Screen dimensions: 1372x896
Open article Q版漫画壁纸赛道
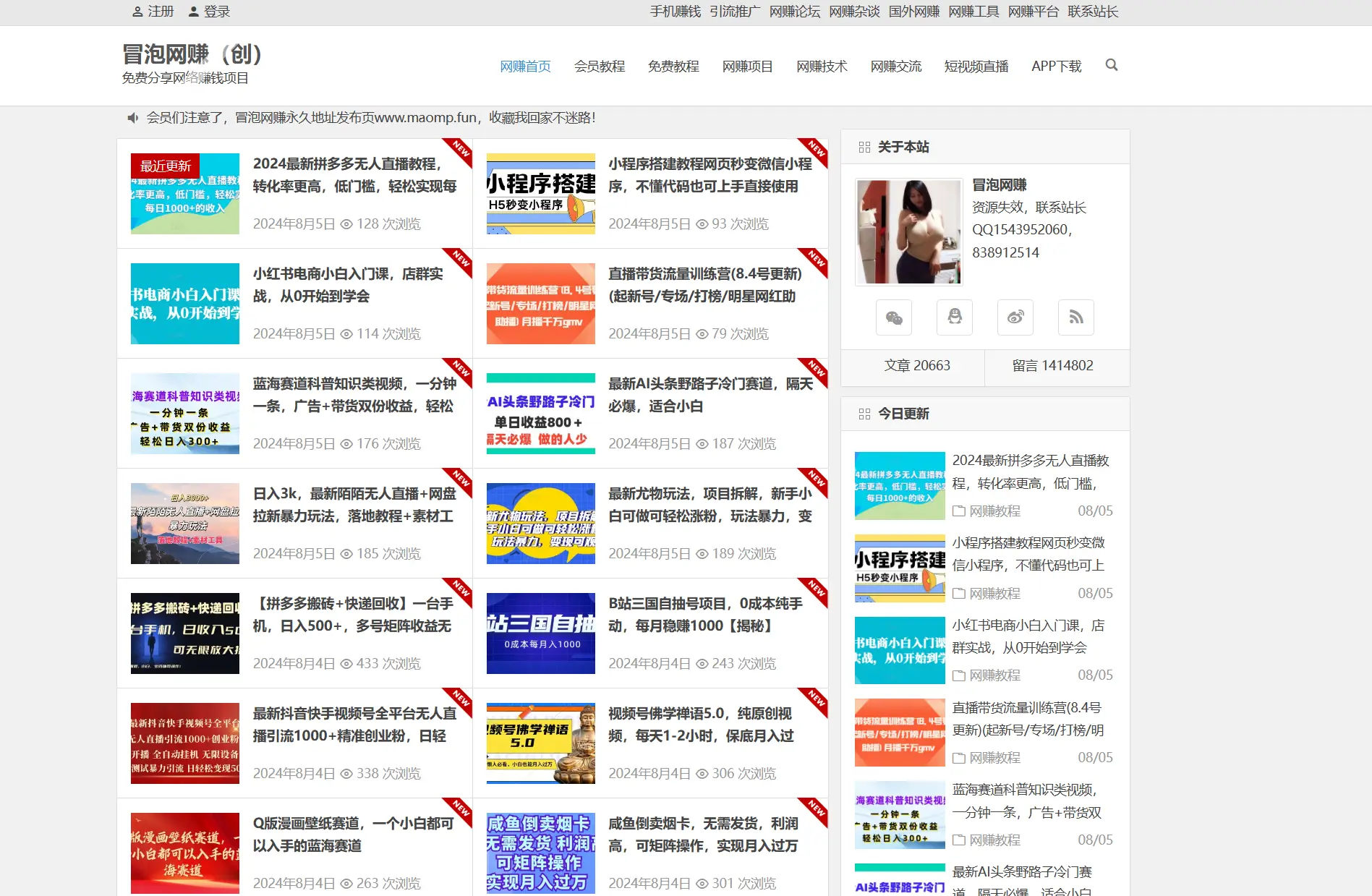click(x=353, y=835)
